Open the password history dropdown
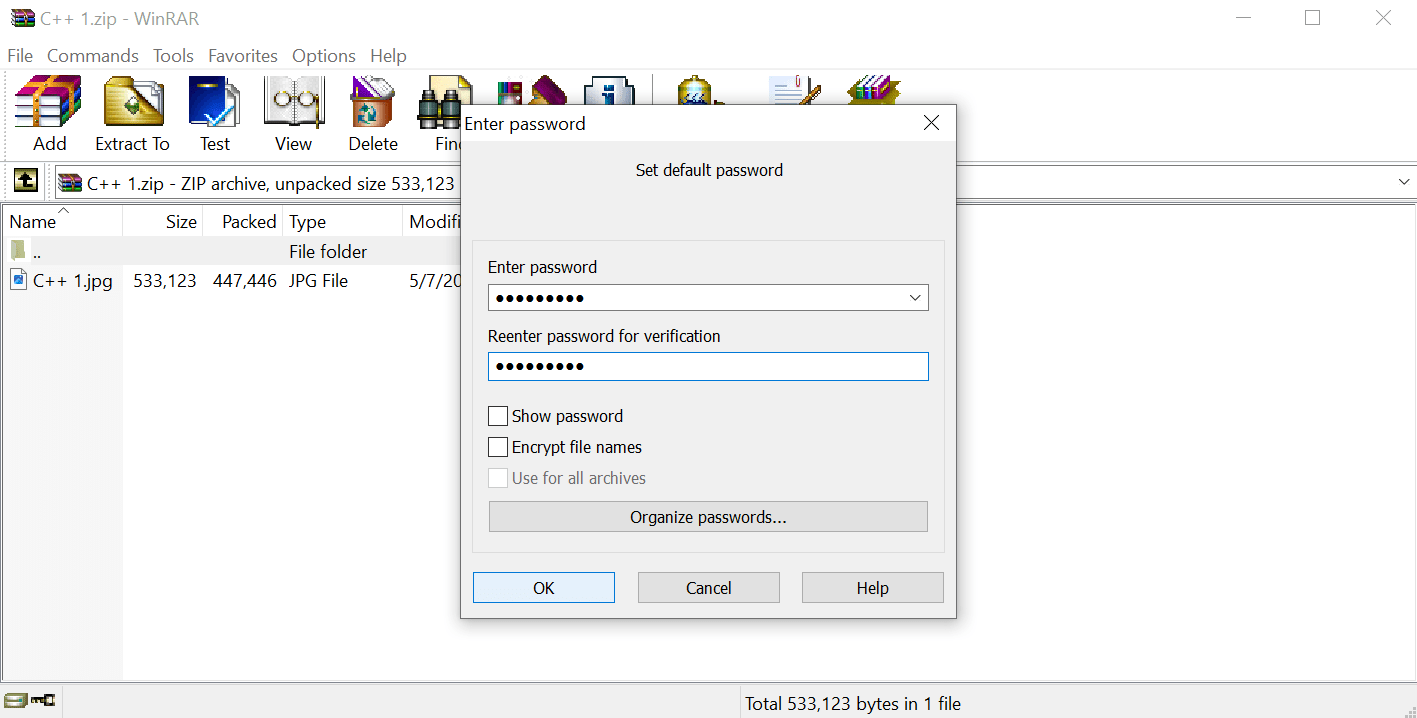 click(914, 297)
